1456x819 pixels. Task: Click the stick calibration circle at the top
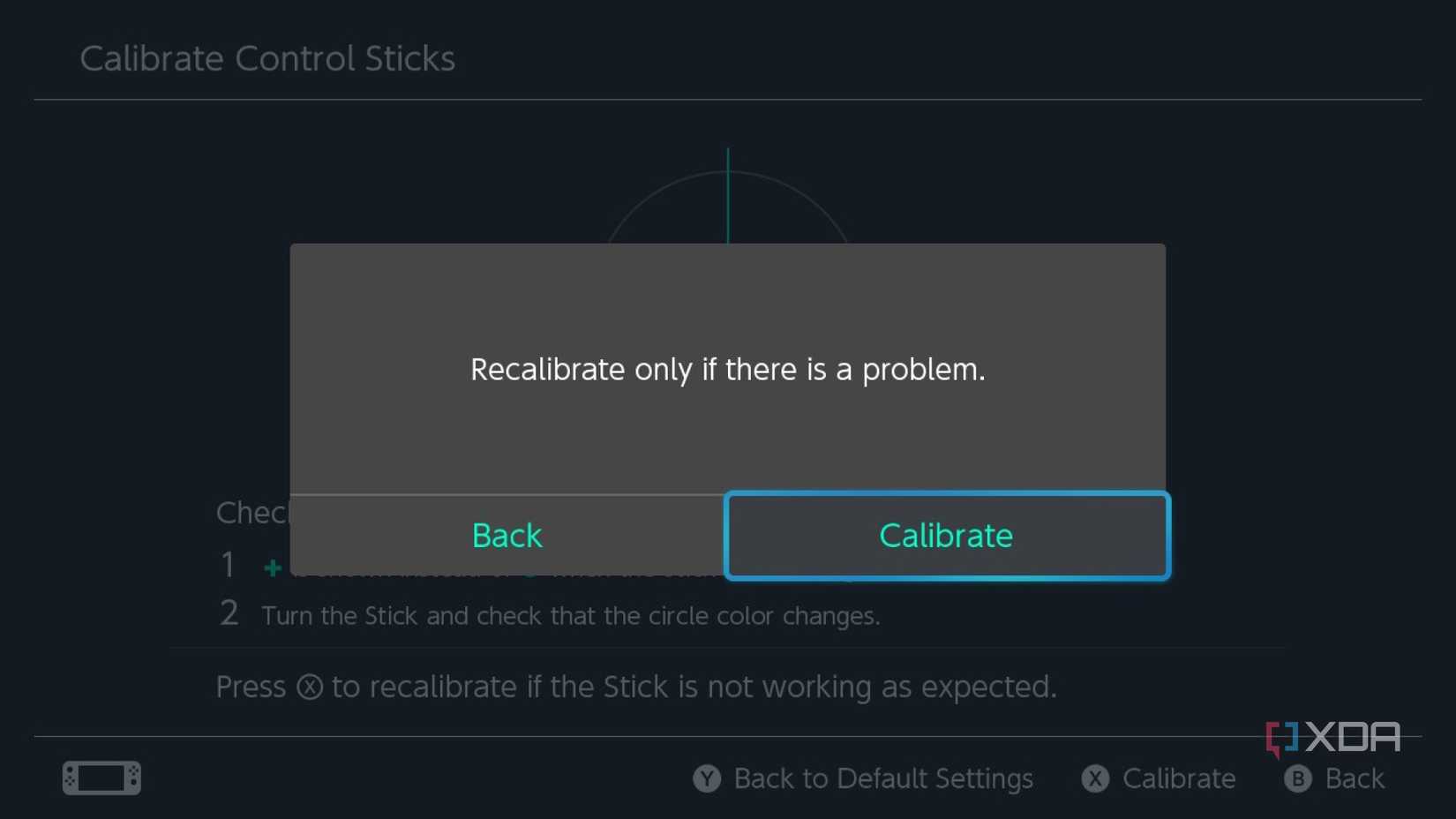tap(728, 203)
